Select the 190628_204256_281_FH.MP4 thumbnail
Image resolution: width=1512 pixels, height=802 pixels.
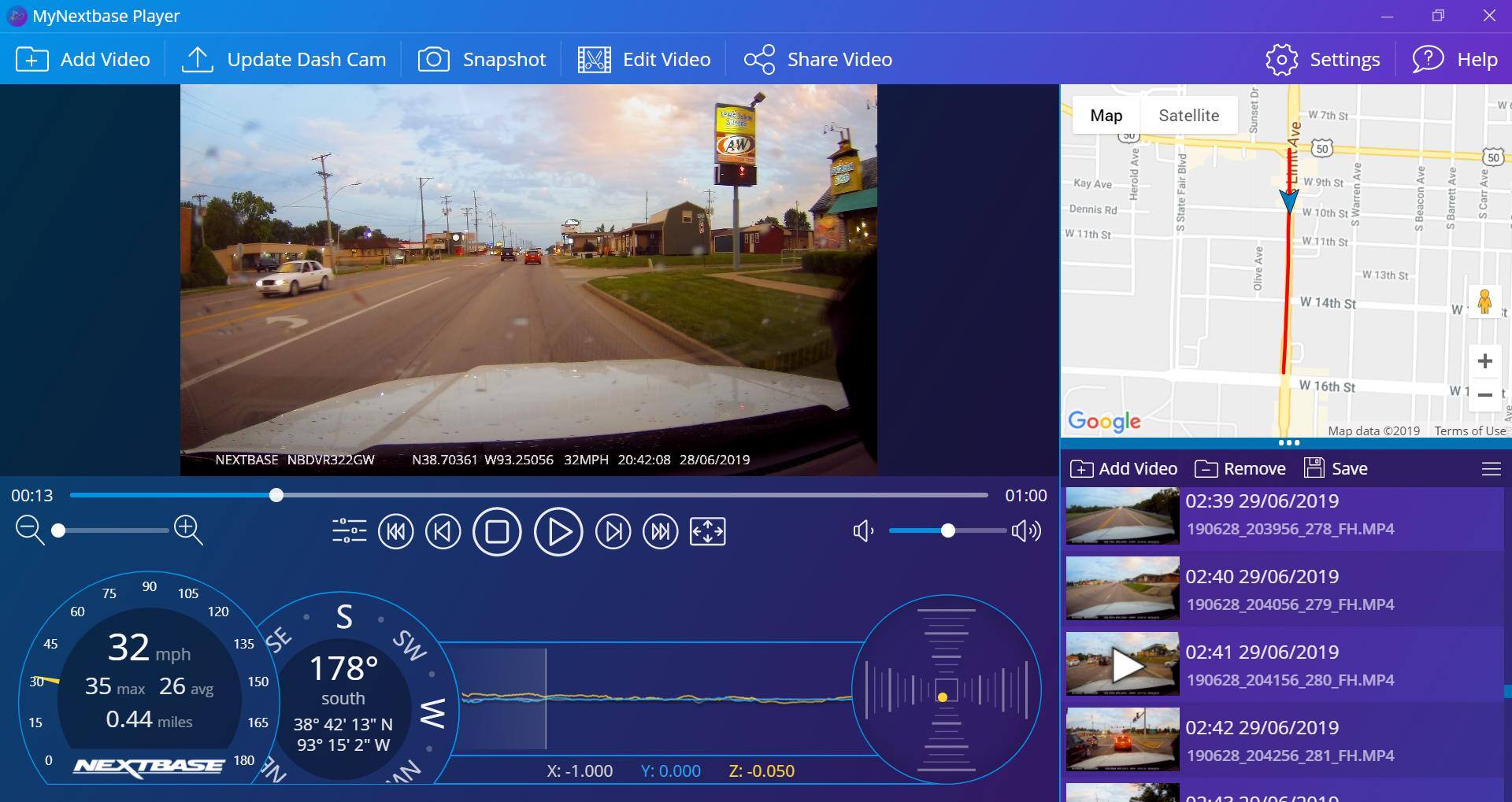pyautogui.click(x=1122, y=740)
